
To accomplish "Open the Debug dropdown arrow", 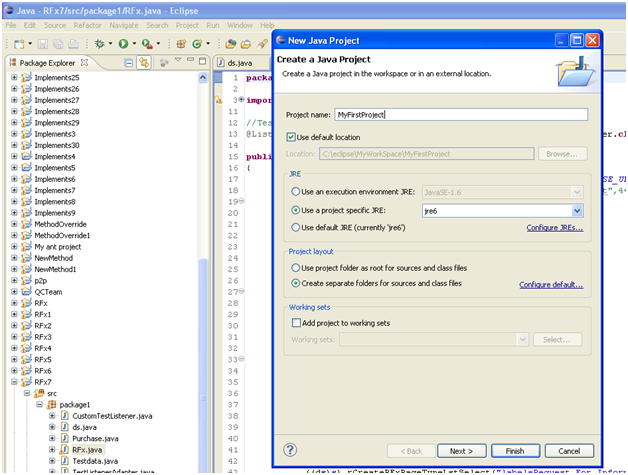I will 110,44.
